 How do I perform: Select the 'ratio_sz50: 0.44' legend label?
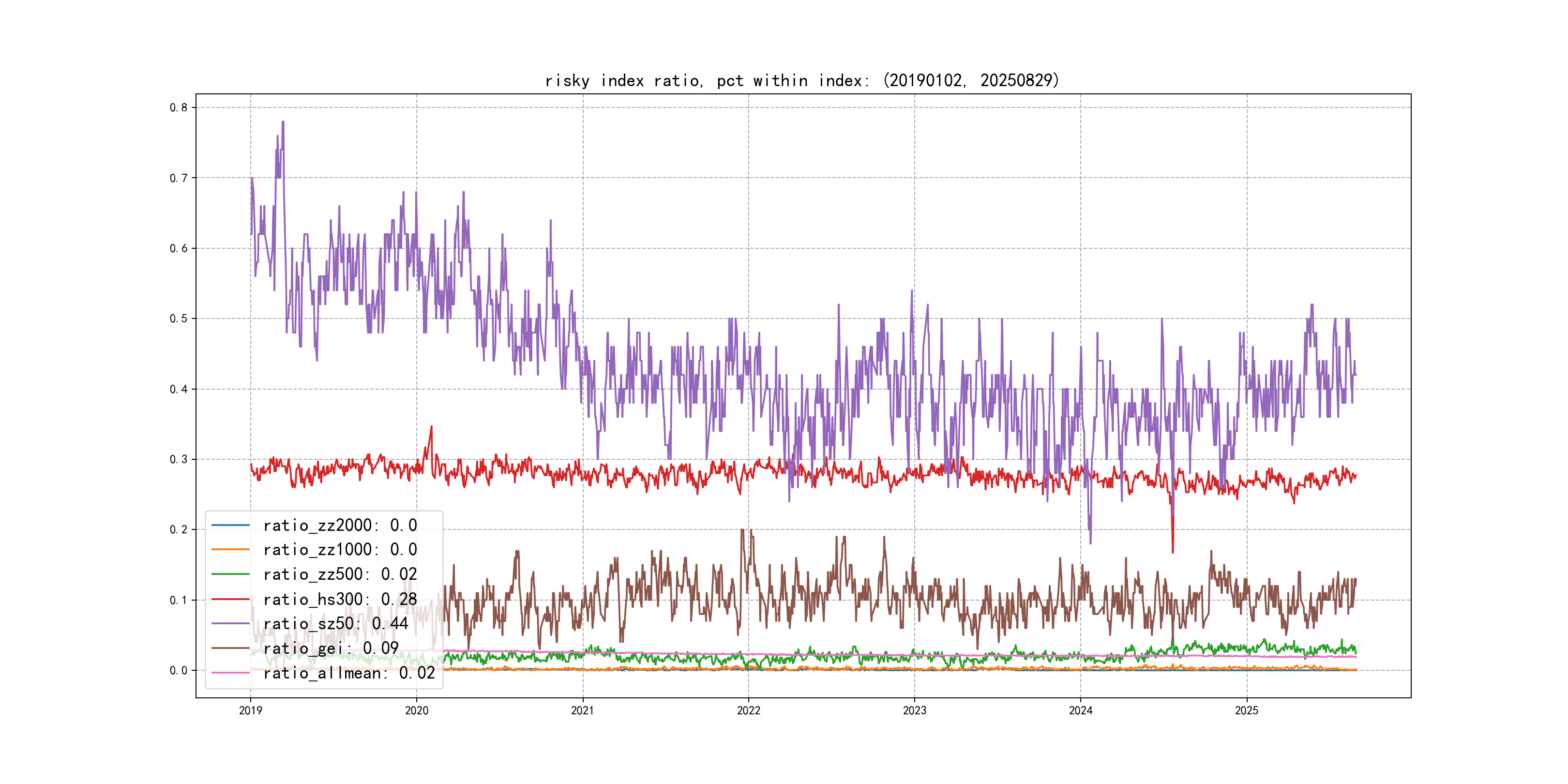[335, 623]
